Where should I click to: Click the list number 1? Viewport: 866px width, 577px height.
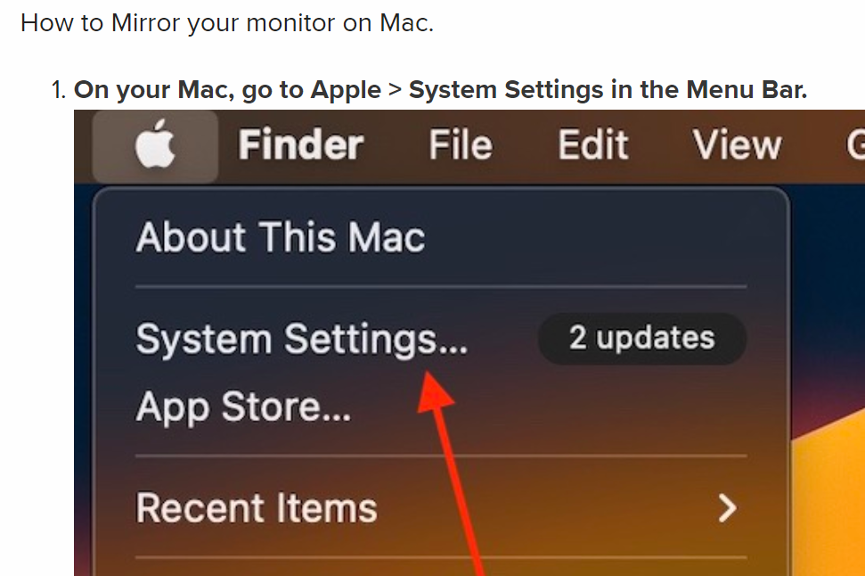pos(59,90)
